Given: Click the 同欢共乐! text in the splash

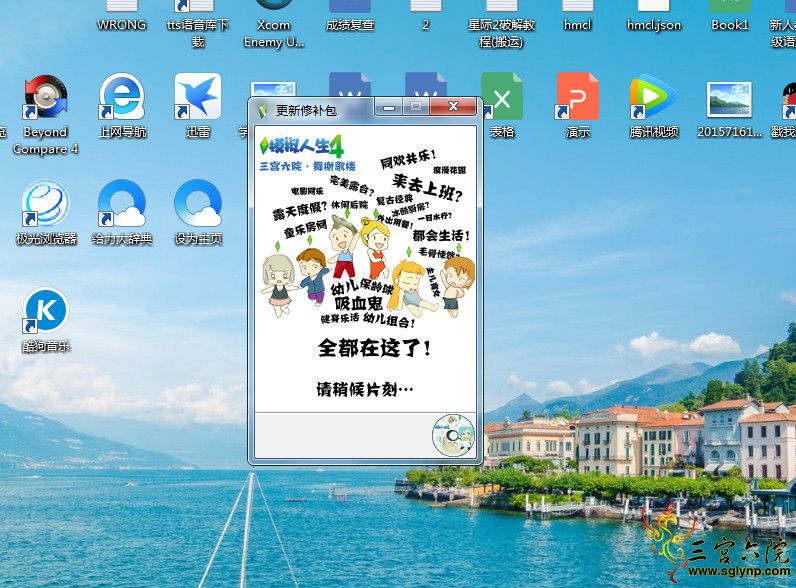Looking at the screenshot, I should [x=408, y=159].
